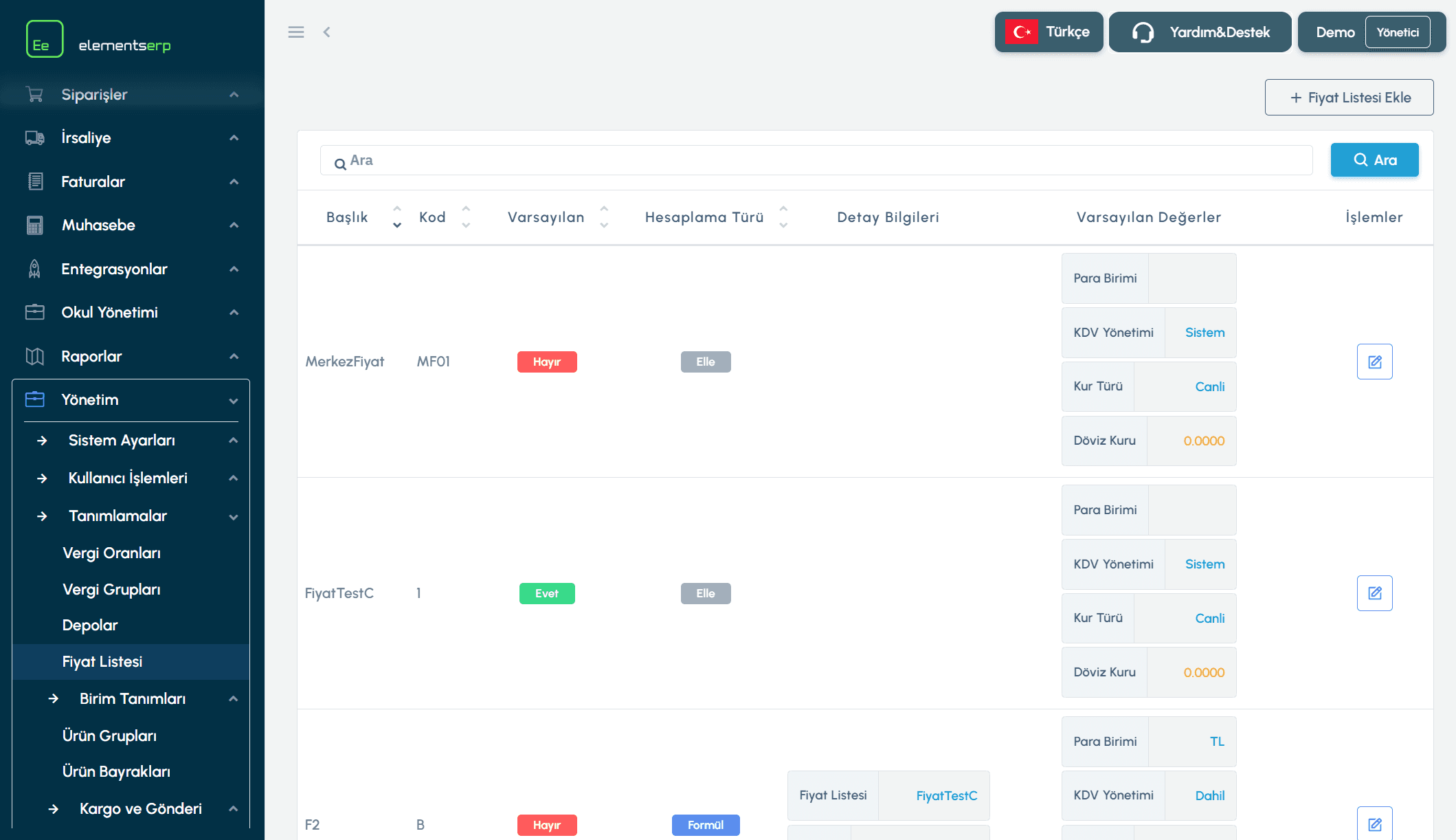1456x840 pixels.
Task: Open Depolar menu item
Action: click(x=90, y=626)
